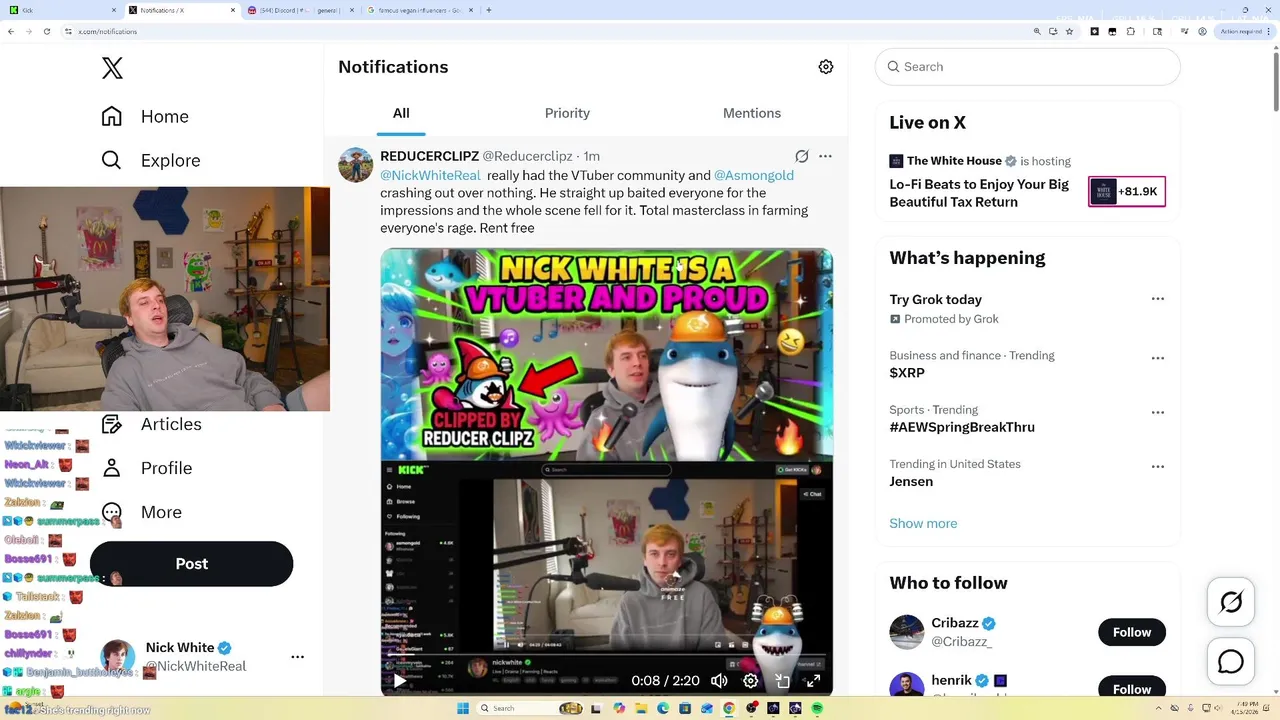Open the More menu in sidebar
This screenshot has width=1280, height=720.
[141, 512]
